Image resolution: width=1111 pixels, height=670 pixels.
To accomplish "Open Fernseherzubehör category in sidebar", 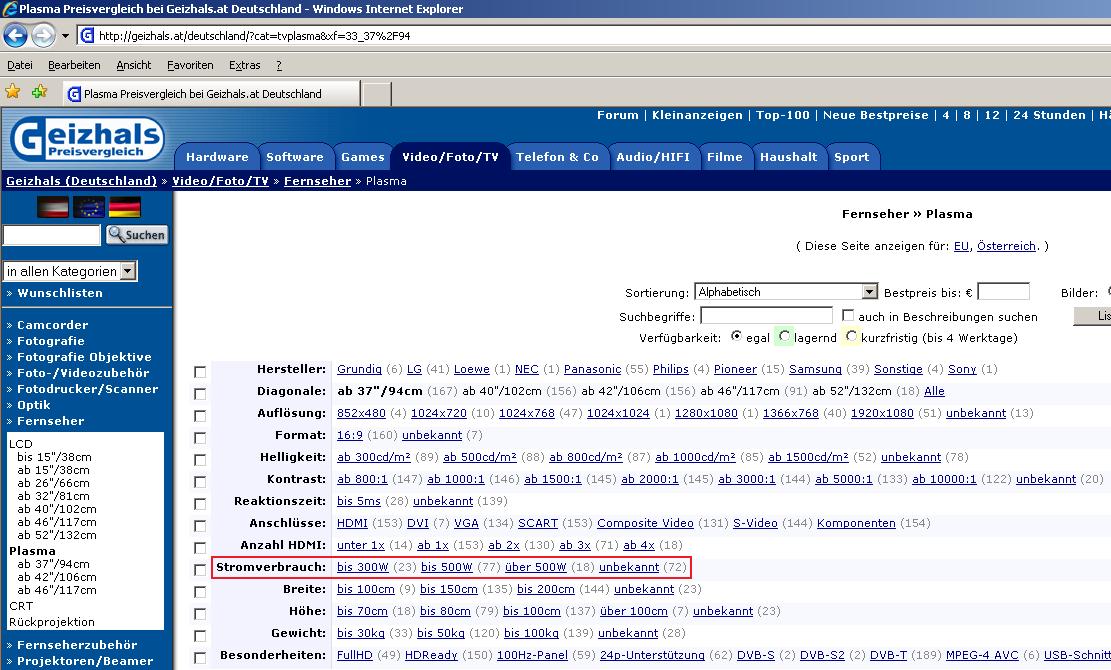I will coord(77,645).
